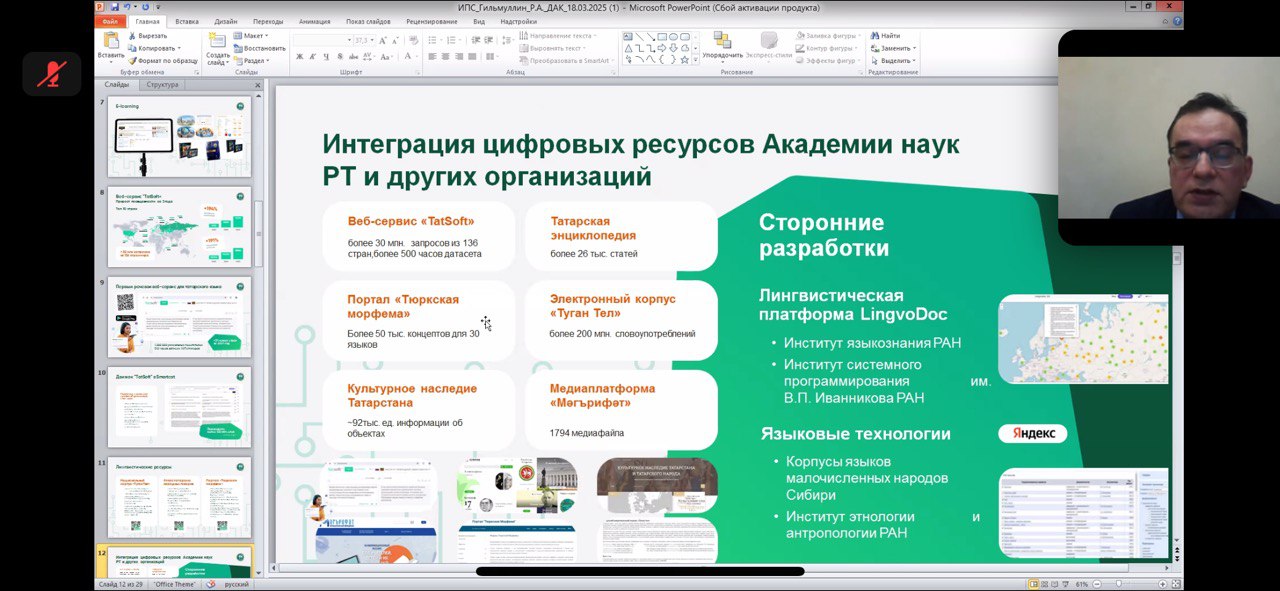Viewport: 1280px width, 591px height.
Task: Open the Раздел section dropdown
Action: tap(252, 61)
